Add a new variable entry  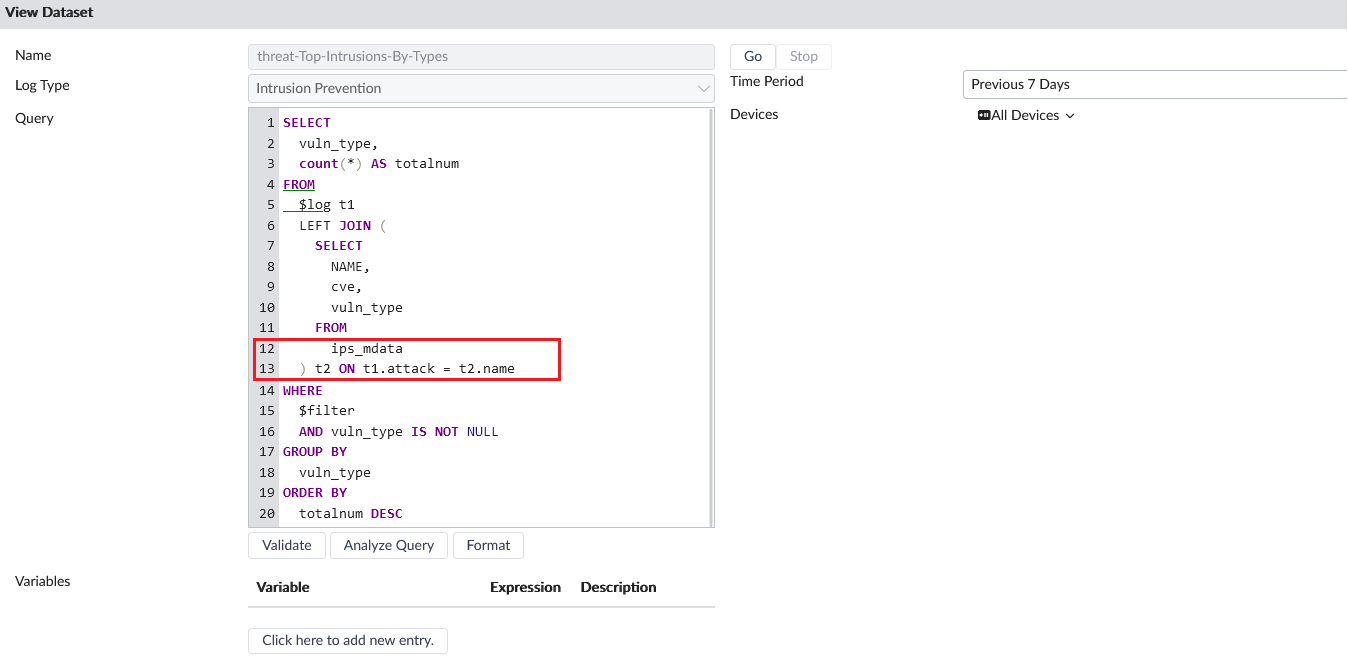(347, 640)
